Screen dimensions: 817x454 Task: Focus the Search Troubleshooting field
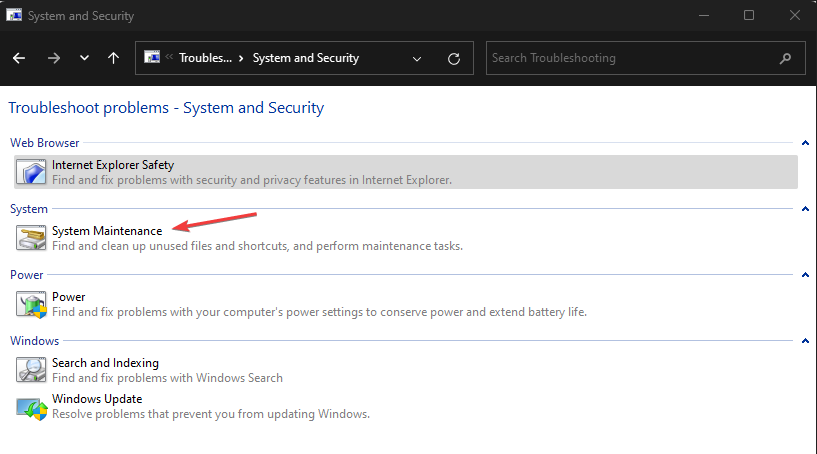tap(646, 58)
